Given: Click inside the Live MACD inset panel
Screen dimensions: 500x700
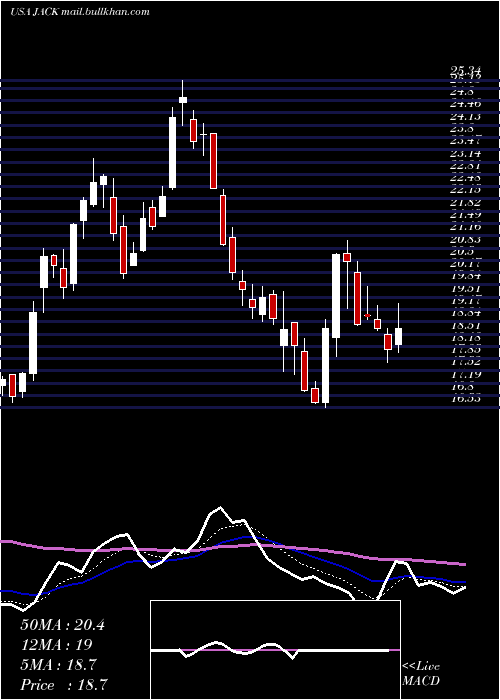Looking at the screenshot, I should tap(275, 650).
